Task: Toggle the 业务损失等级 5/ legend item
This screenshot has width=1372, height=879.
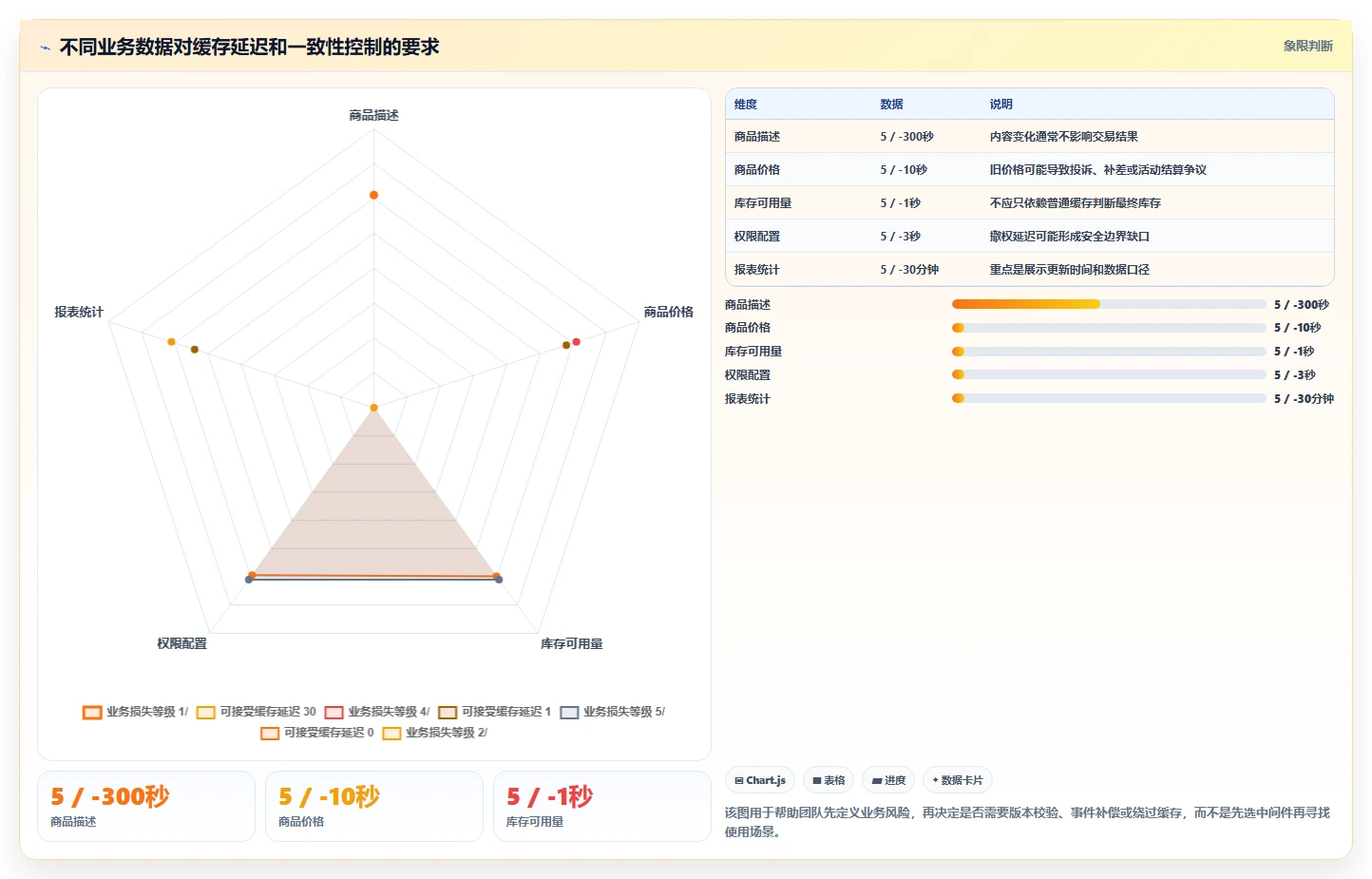Action: [x=612, y=712]
